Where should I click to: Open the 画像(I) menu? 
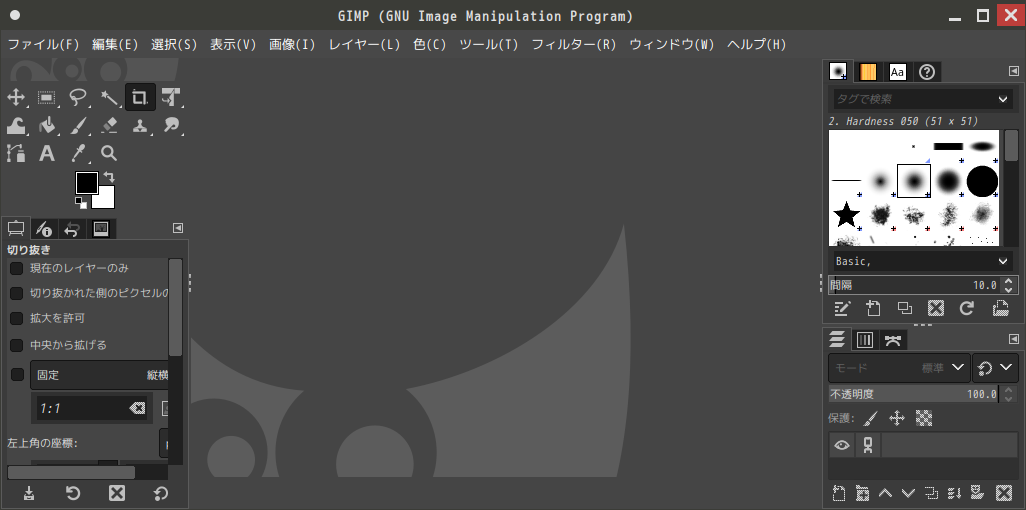coord(292,45)
